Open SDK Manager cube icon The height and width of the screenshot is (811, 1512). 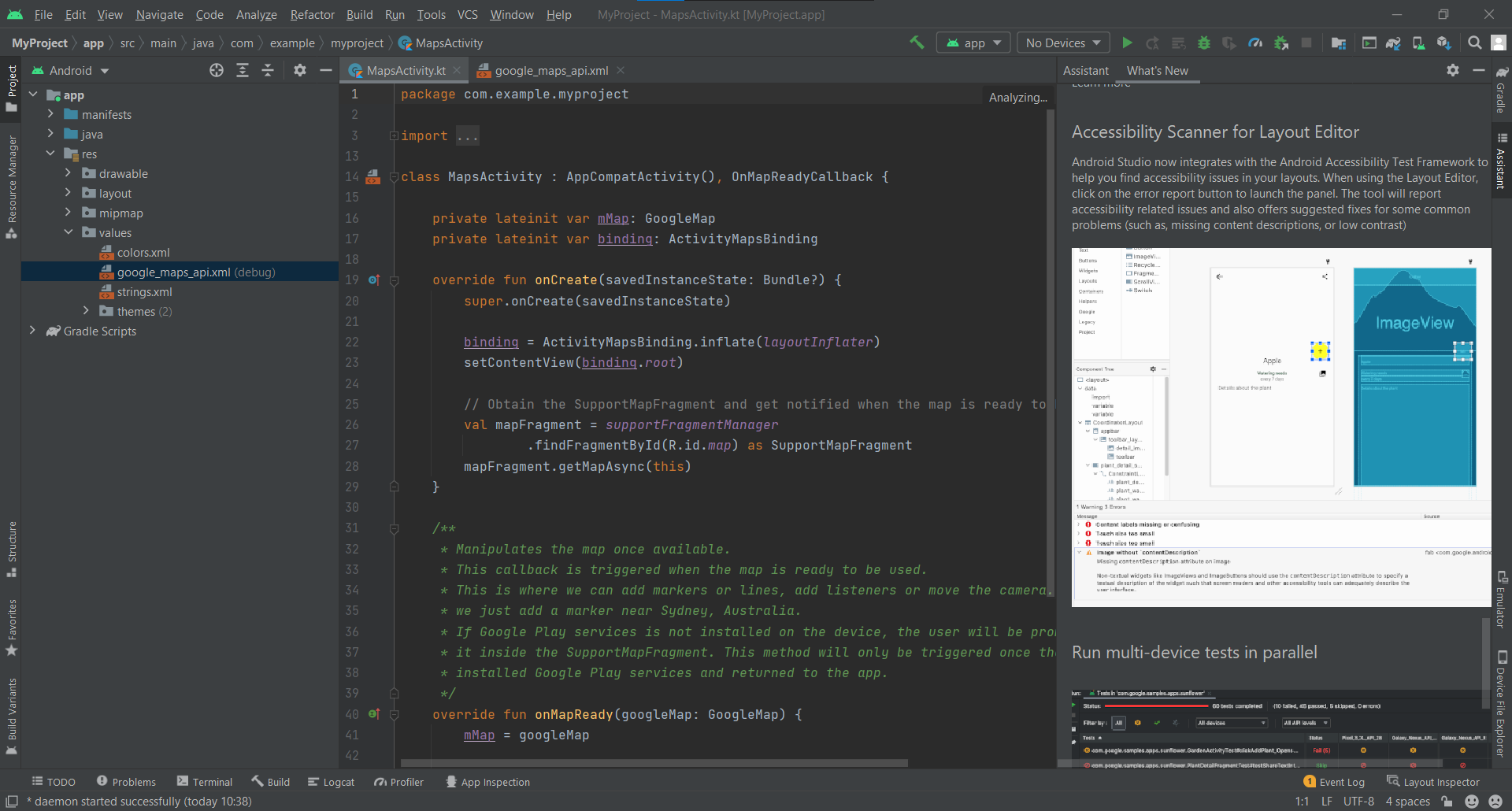(1443, 43)
